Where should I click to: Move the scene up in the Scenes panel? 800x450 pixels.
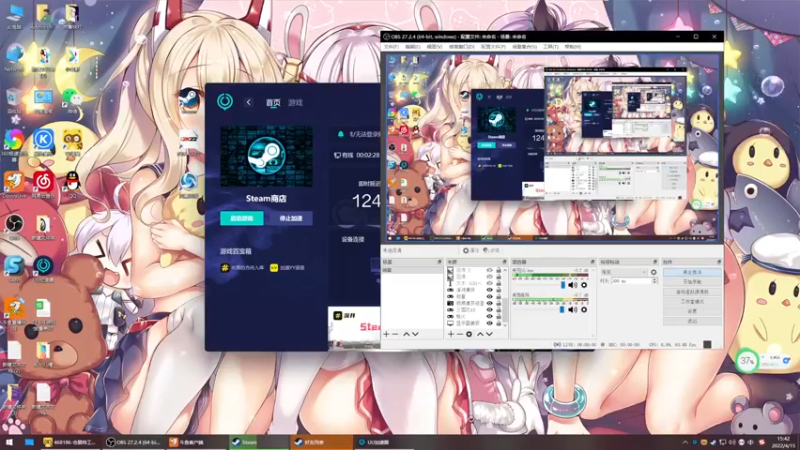[x=407, y=334]
